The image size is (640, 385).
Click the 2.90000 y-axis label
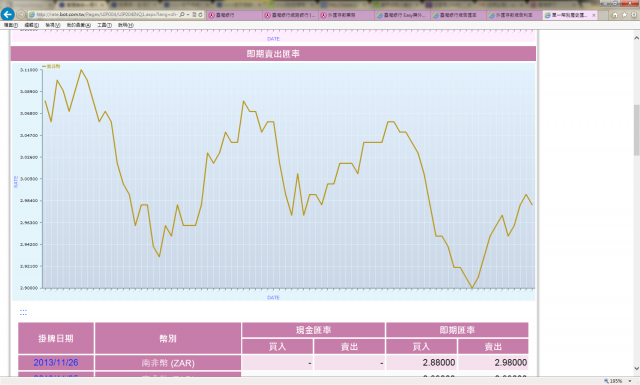[x=29, y=288]
